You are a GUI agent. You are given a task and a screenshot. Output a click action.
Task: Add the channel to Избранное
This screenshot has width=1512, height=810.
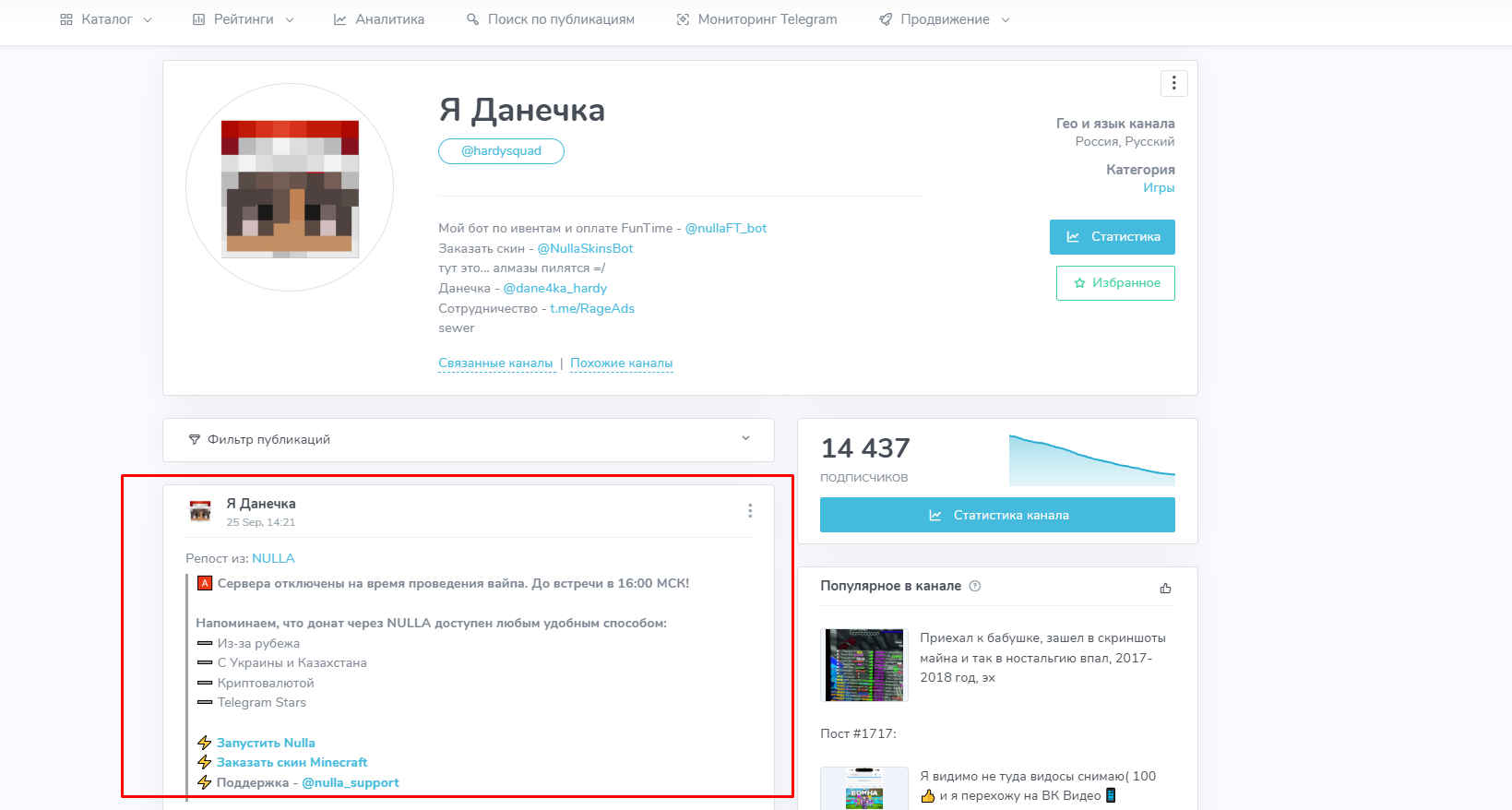click(1115, 283)
